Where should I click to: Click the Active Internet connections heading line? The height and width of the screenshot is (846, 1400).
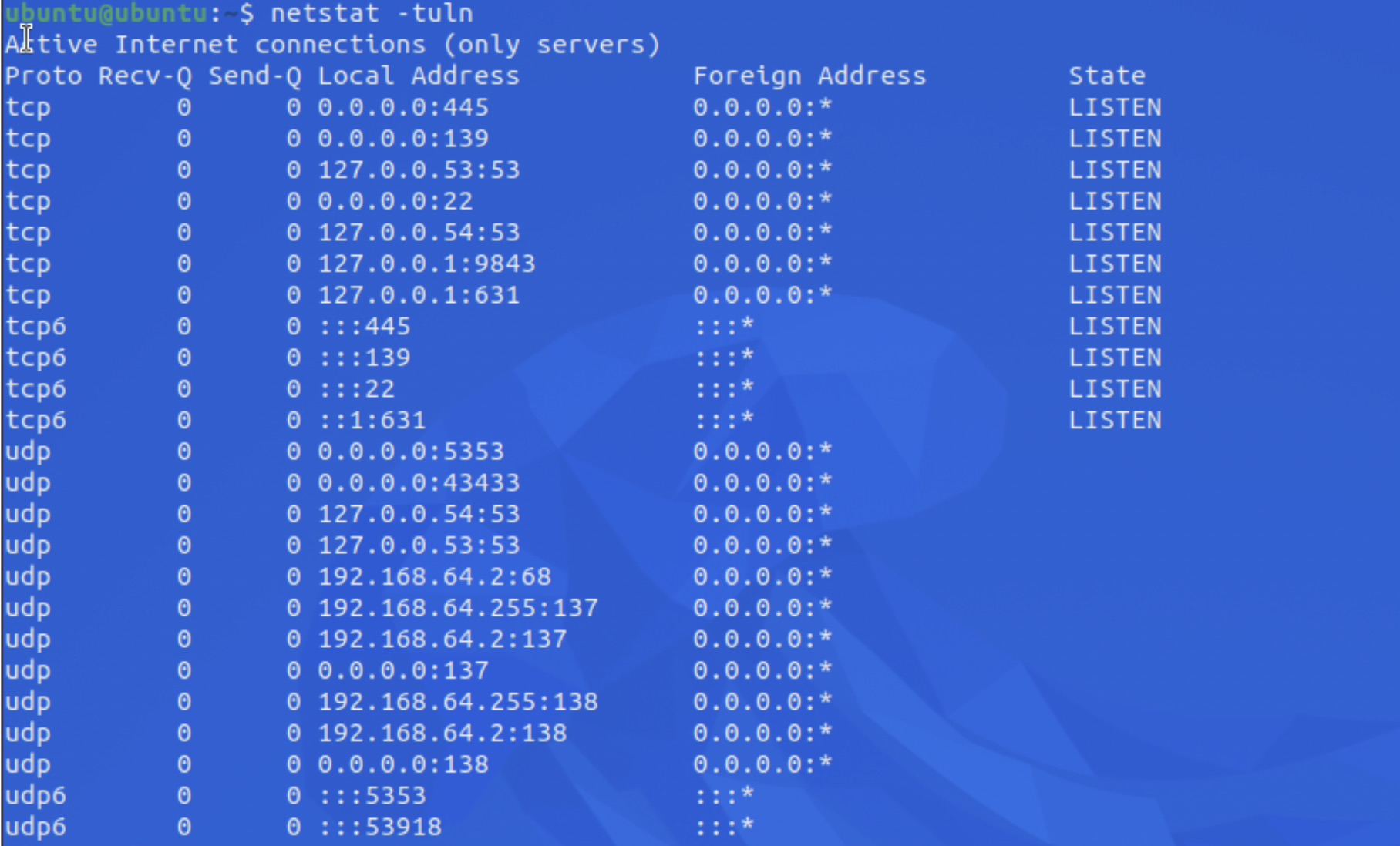click(332, 45)
